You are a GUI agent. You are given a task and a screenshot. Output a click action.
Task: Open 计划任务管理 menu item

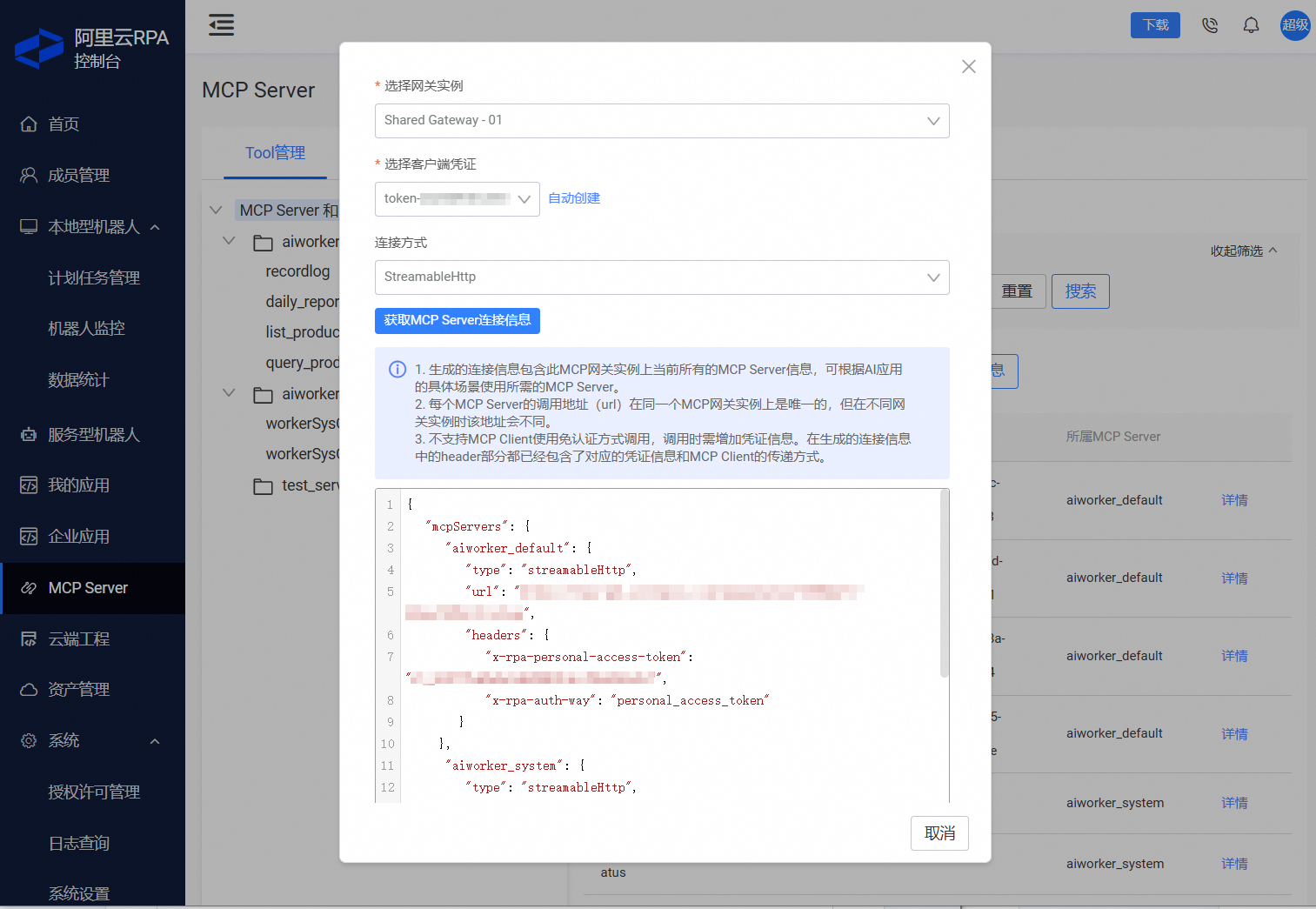(x=92, y=278)
